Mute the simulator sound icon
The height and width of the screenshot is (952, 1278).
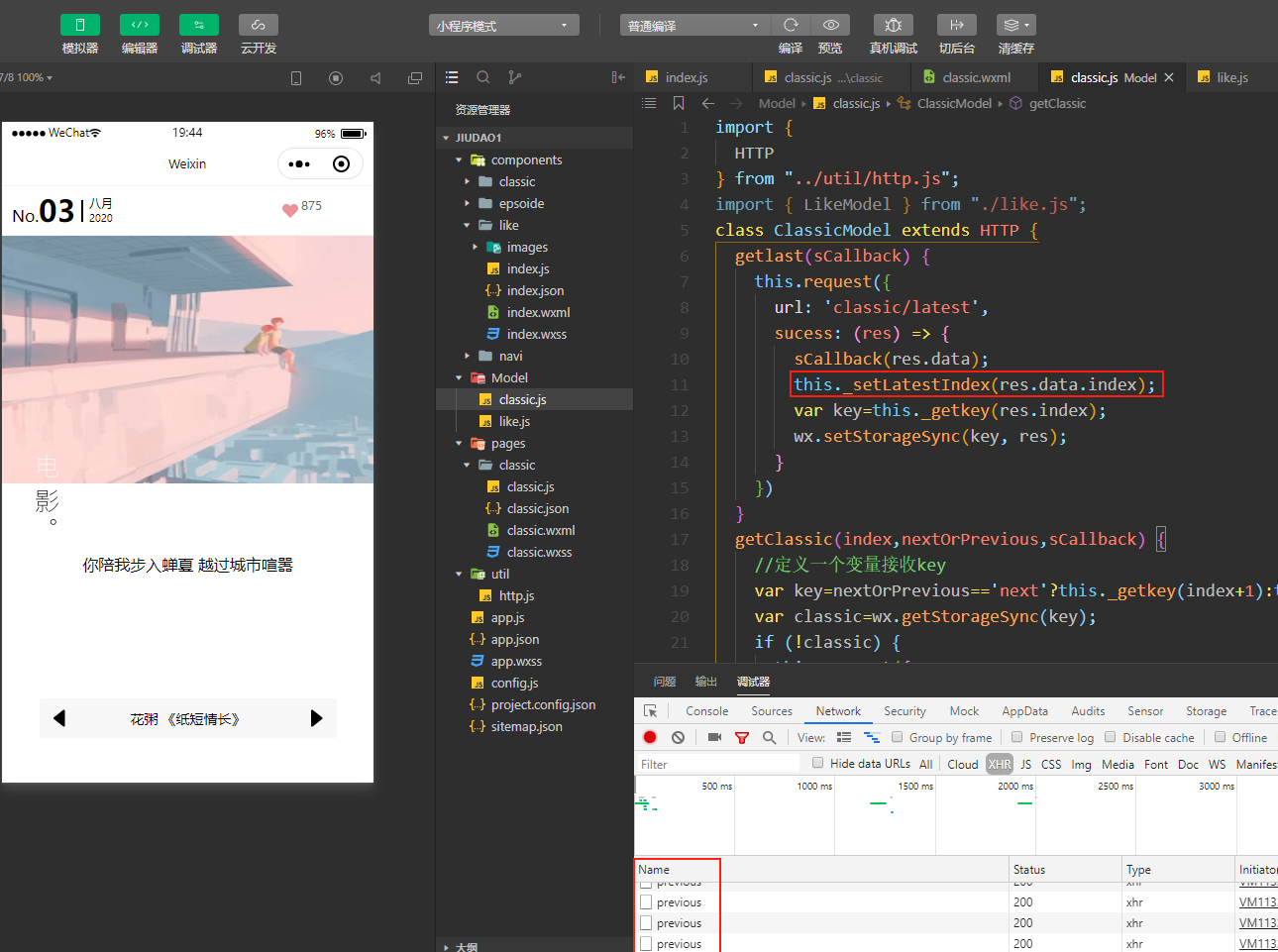pos(375,78)
